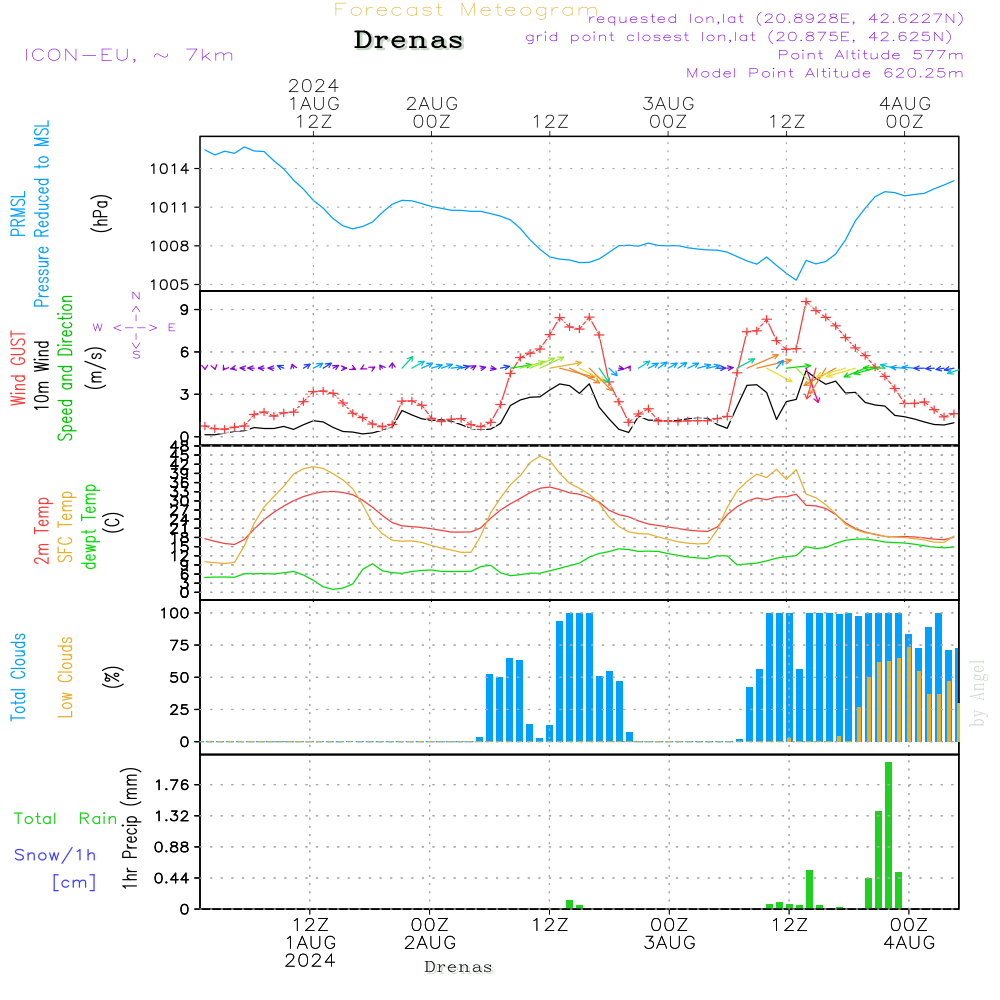This screenshot has height=1000, width=1000.
Task: Select the green 'Total Rain' label
Action: 66,818
